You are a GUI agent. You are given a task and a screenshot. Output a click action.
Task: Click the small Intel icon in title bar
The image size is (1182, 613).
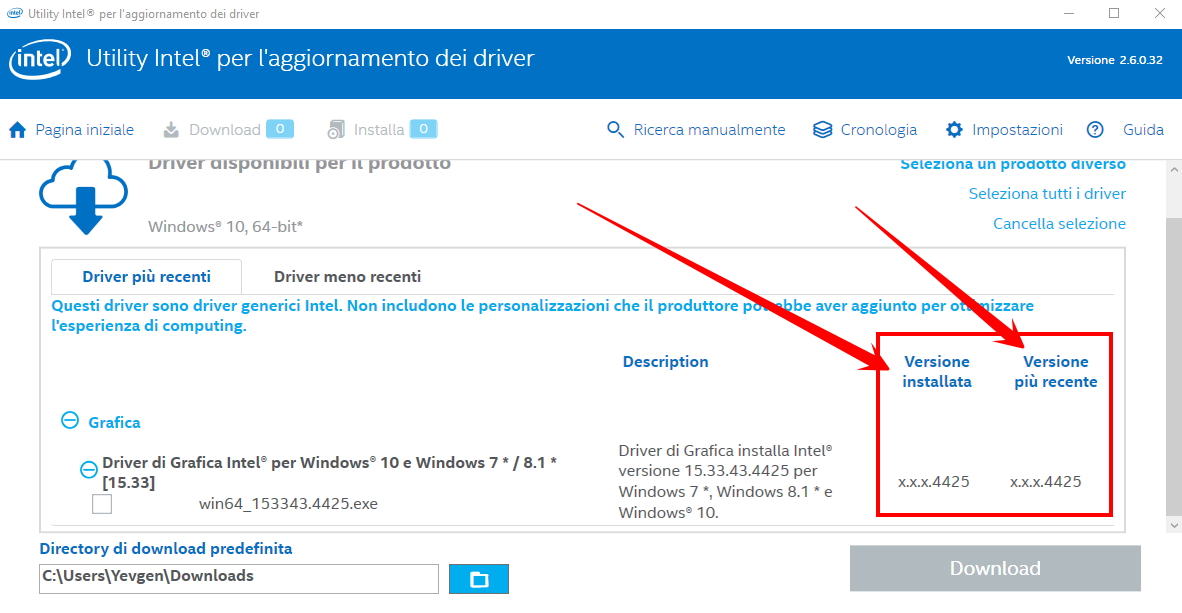pos(14,14)
